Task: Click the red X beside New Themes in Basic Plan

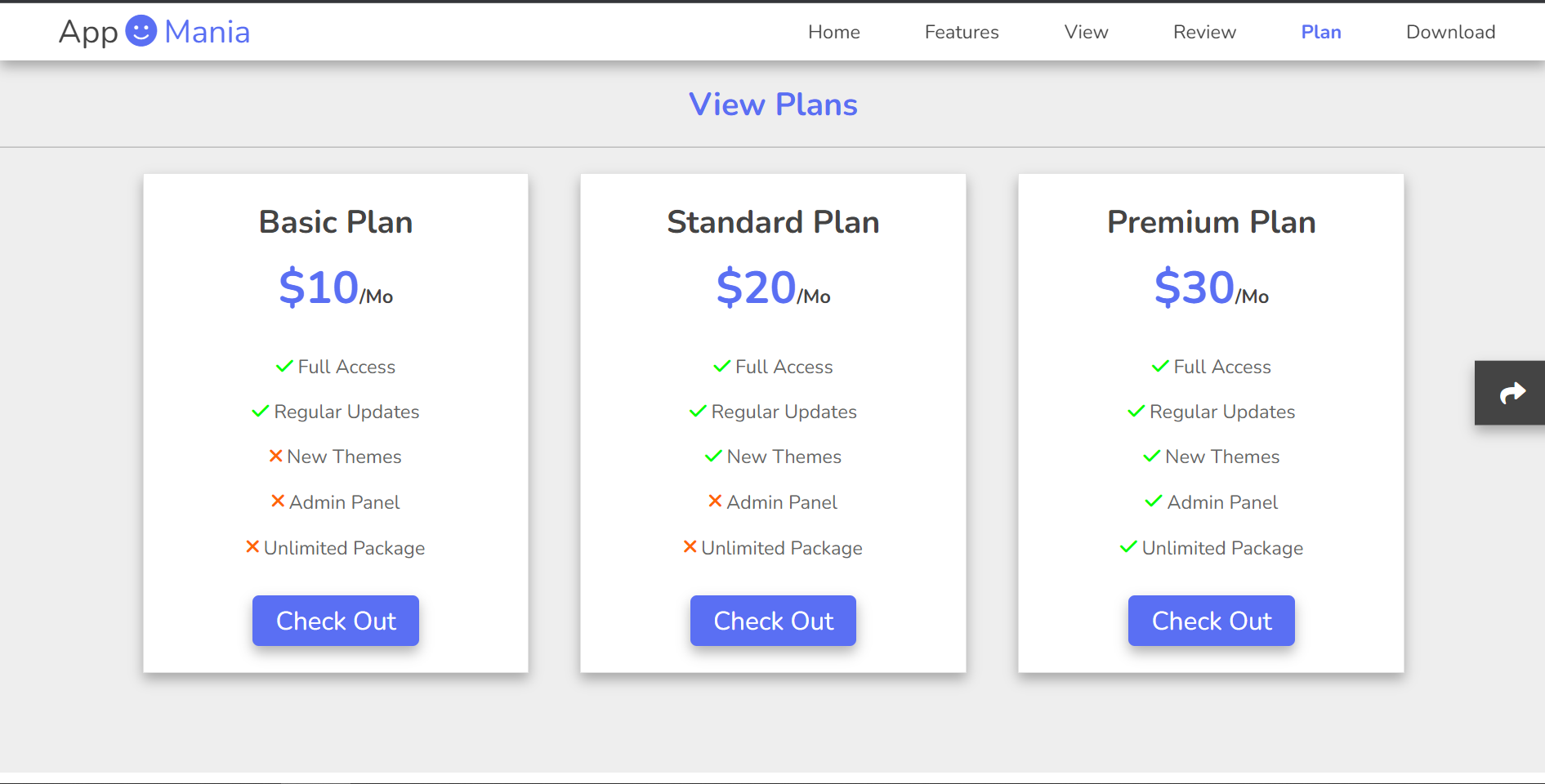Action: [276, 456]
